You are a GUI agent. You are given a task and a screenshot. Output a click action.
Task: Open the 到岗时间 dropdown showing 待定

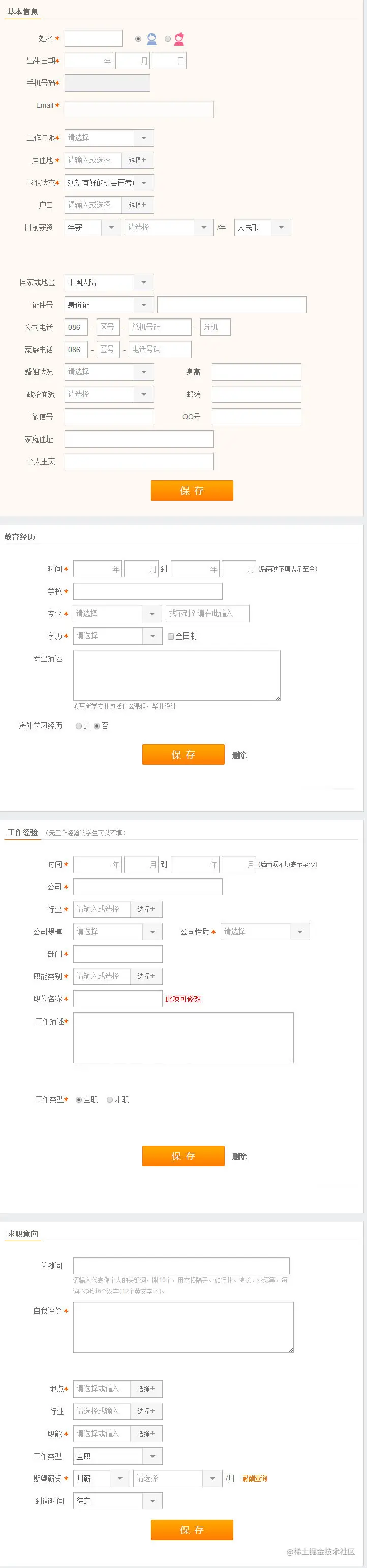154,1501
